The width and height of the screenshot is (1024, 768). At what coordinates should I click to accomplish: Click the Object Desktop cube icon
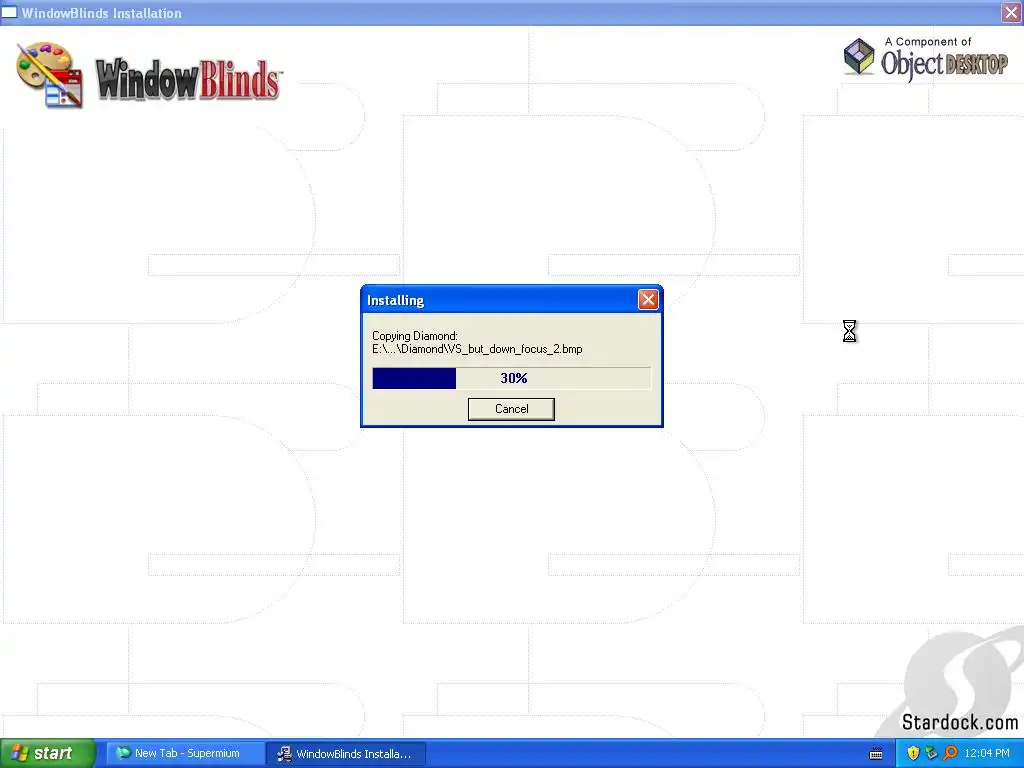(859, 56)
